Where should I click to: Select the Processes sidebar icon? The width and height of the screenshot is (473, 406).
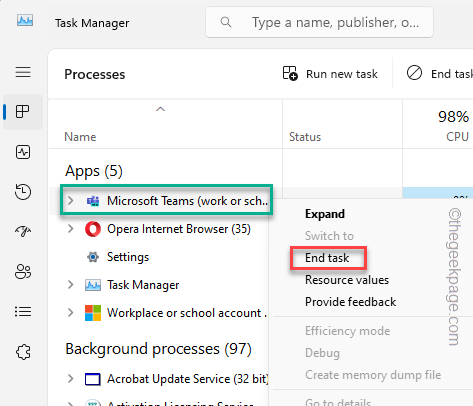[x=23, y=111]
